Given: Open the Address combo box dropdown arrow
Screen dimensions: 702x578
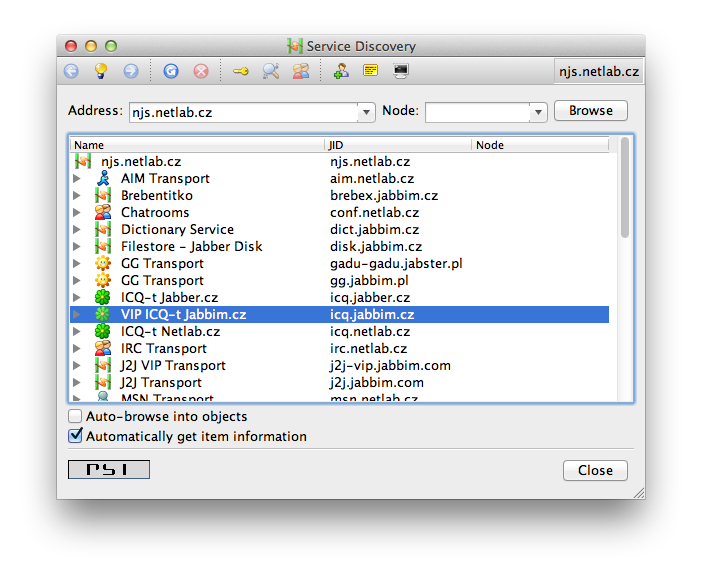Looking at the screenshot, I should (366, 112).
